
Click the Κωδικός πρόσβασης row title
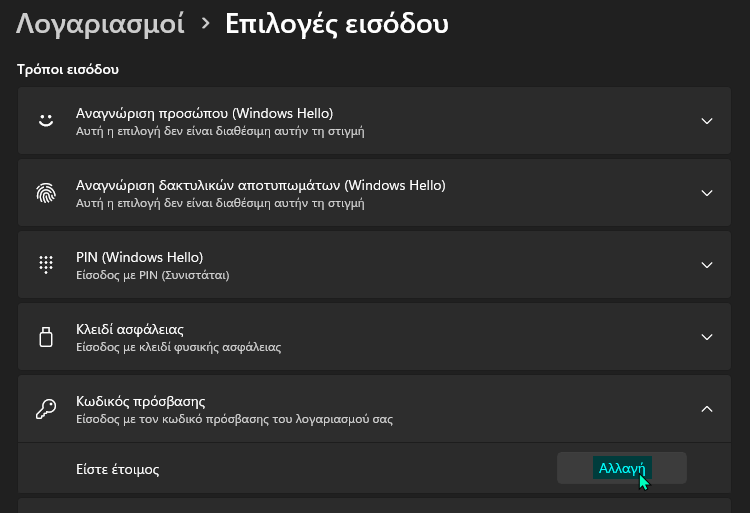[x=141, y=402]
